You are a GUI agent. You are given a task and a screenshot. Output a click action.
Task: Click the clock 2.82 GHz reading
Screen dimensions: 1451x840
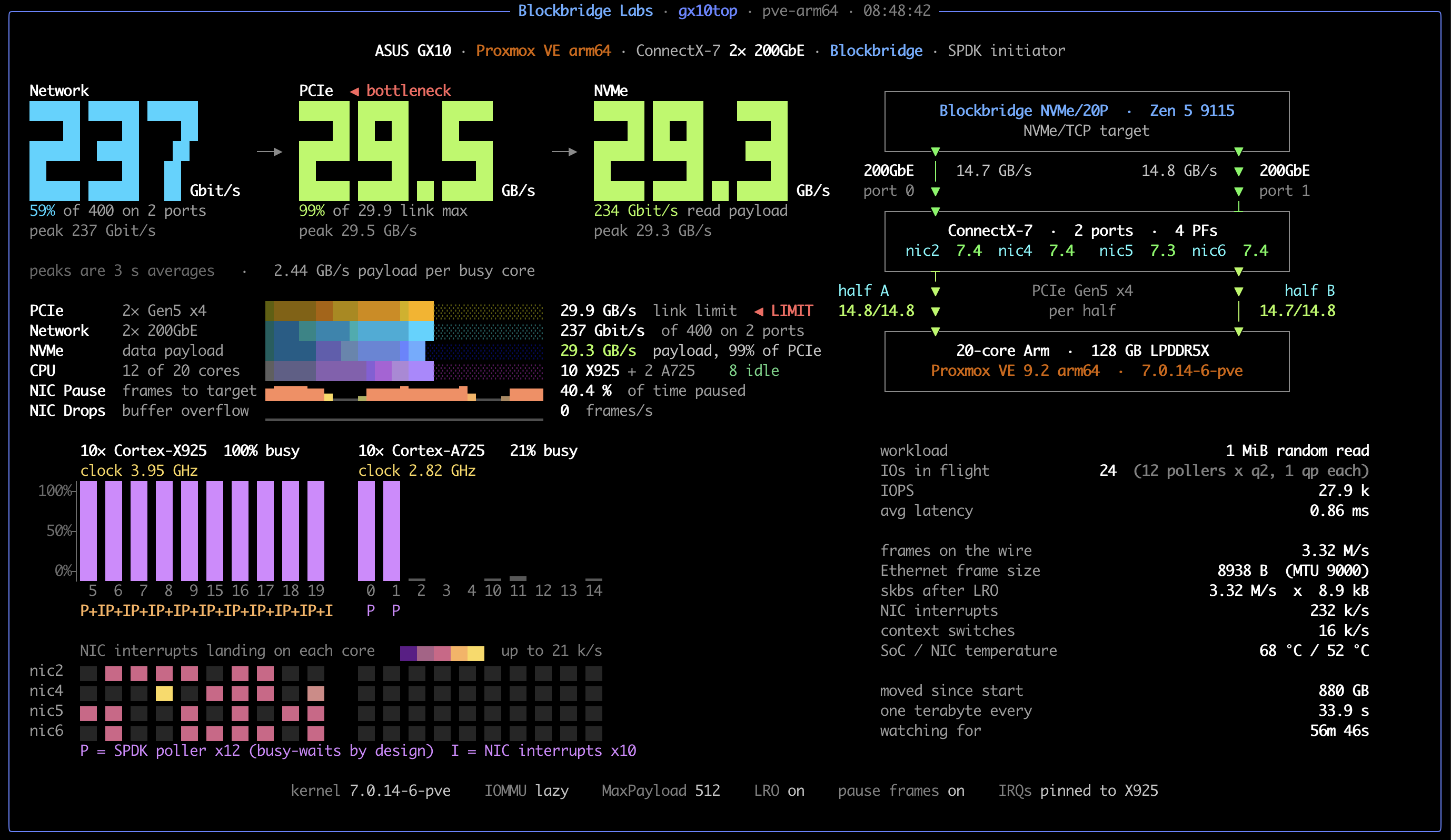point(417,471)
